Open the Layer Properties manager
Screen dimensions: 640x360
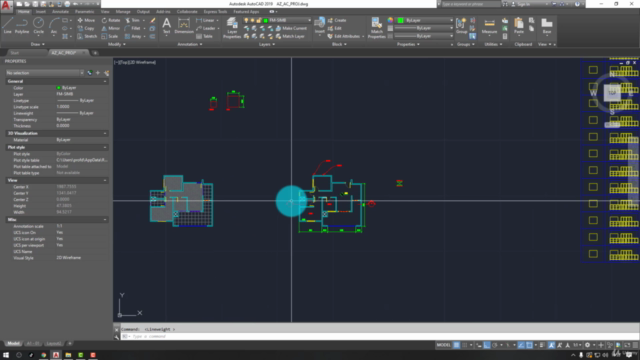click(x=232, y=28)
